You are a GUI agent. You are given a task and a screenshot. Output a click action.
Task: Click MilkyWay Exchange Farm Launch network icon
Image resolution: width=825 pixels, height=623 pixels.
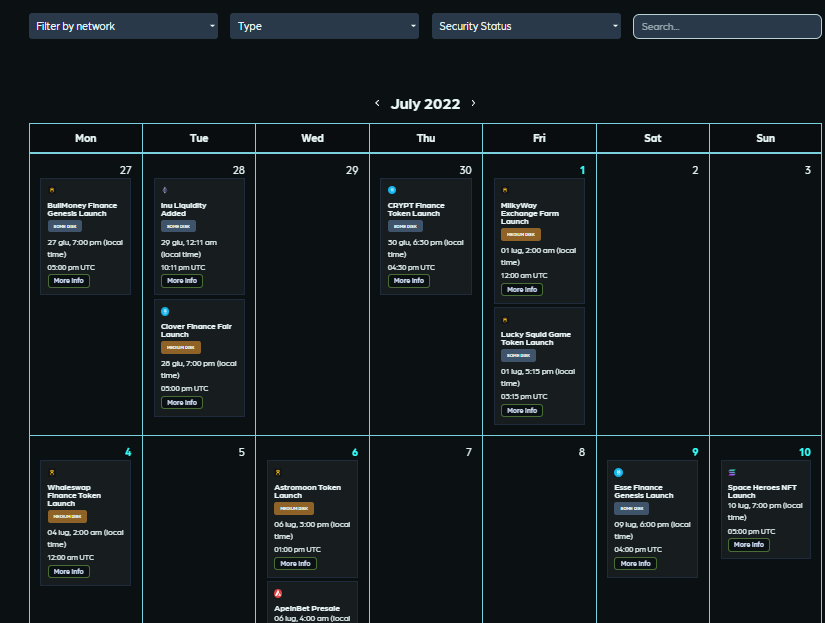[x=505, y=190]
